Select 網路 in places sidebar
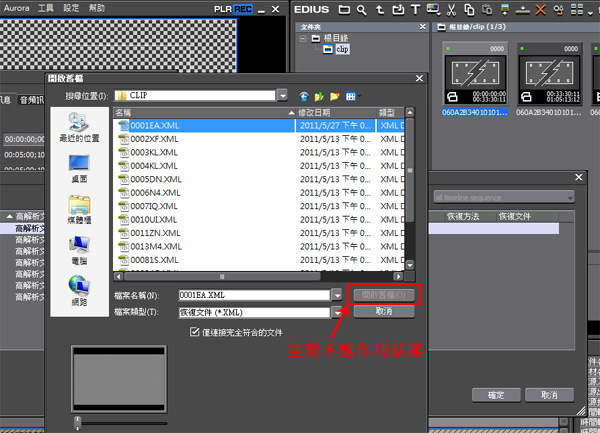The height and width of the screenshot is (433, 600). 79,291
